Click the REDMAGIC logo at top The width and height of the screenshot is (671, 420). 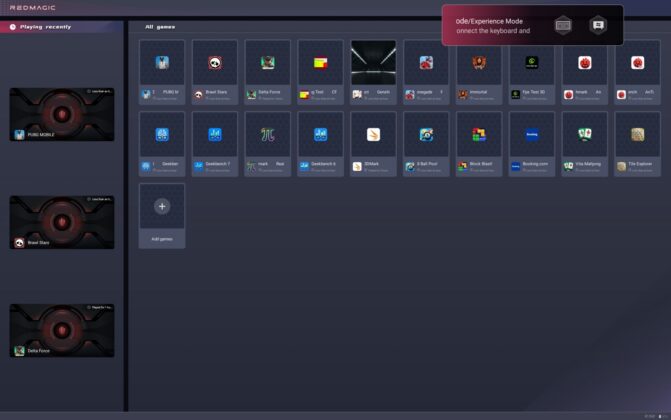coord(33,8)
